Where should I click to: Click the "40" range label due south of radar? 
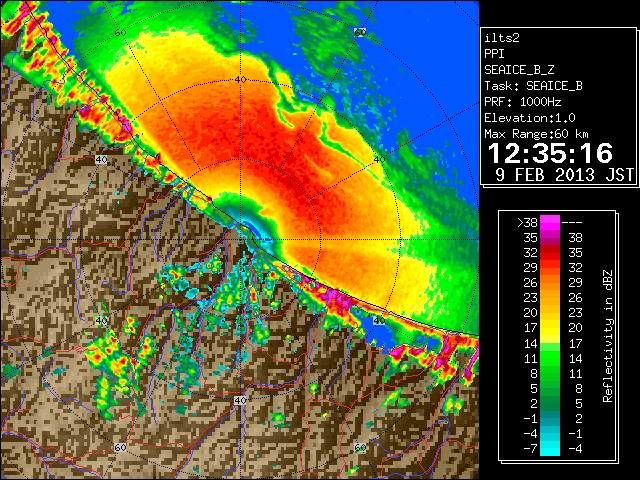point(240,400)
